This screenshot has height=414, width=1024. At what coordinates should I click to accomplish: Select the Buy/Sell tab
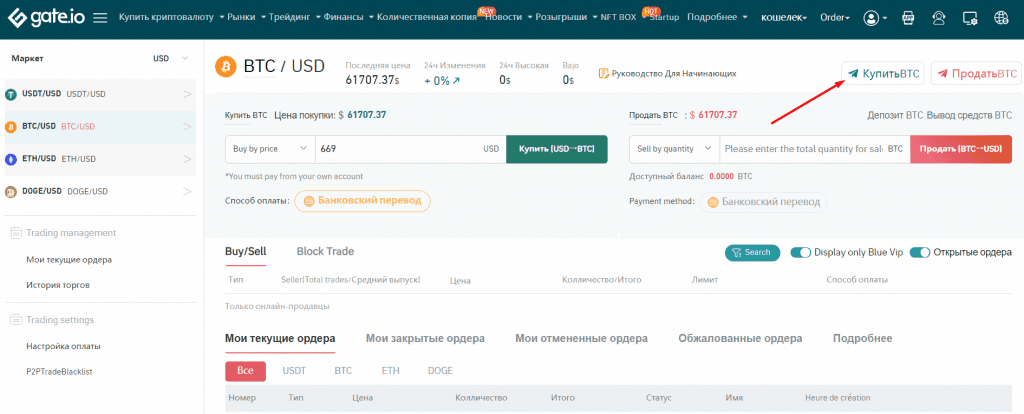point(246,251)
